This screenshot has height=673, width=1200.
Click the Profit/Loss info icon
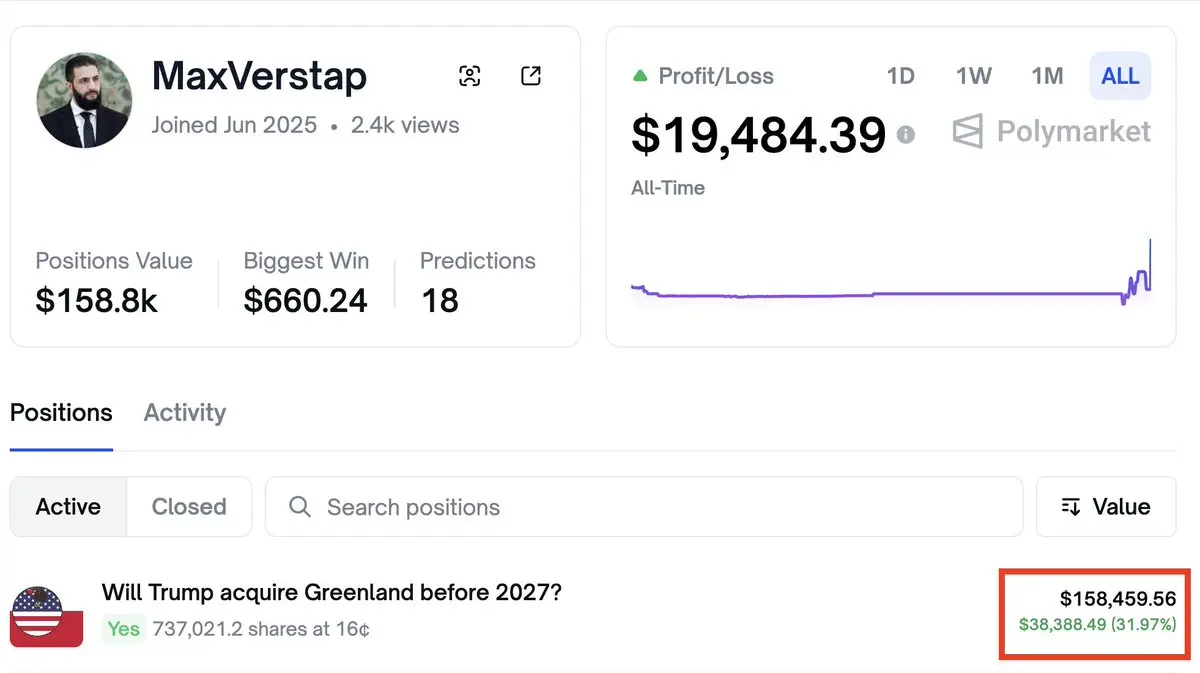906,134
